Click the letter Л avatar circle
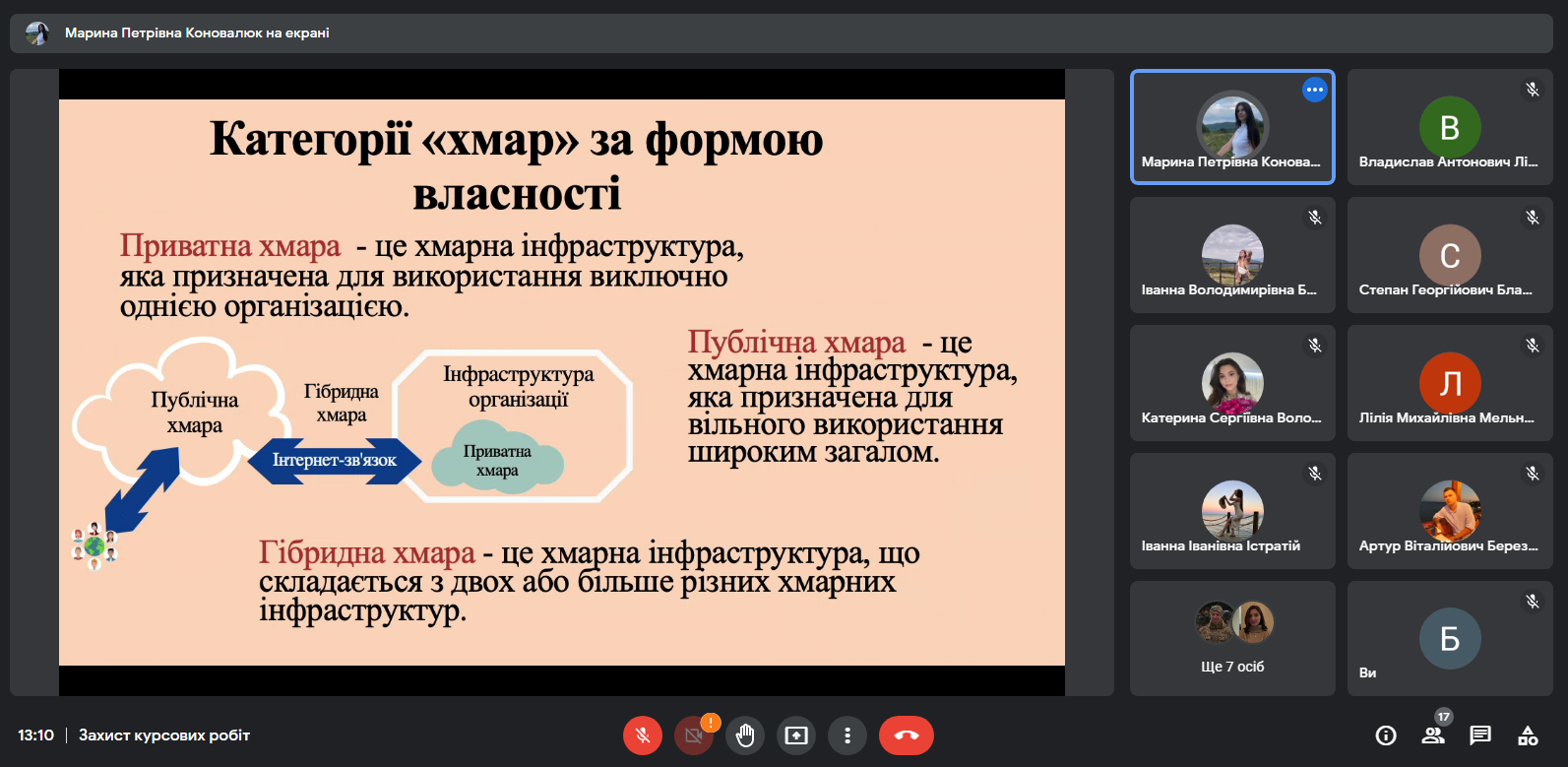The width and height of the screenshot is (1568, 767). point(1450,383)
